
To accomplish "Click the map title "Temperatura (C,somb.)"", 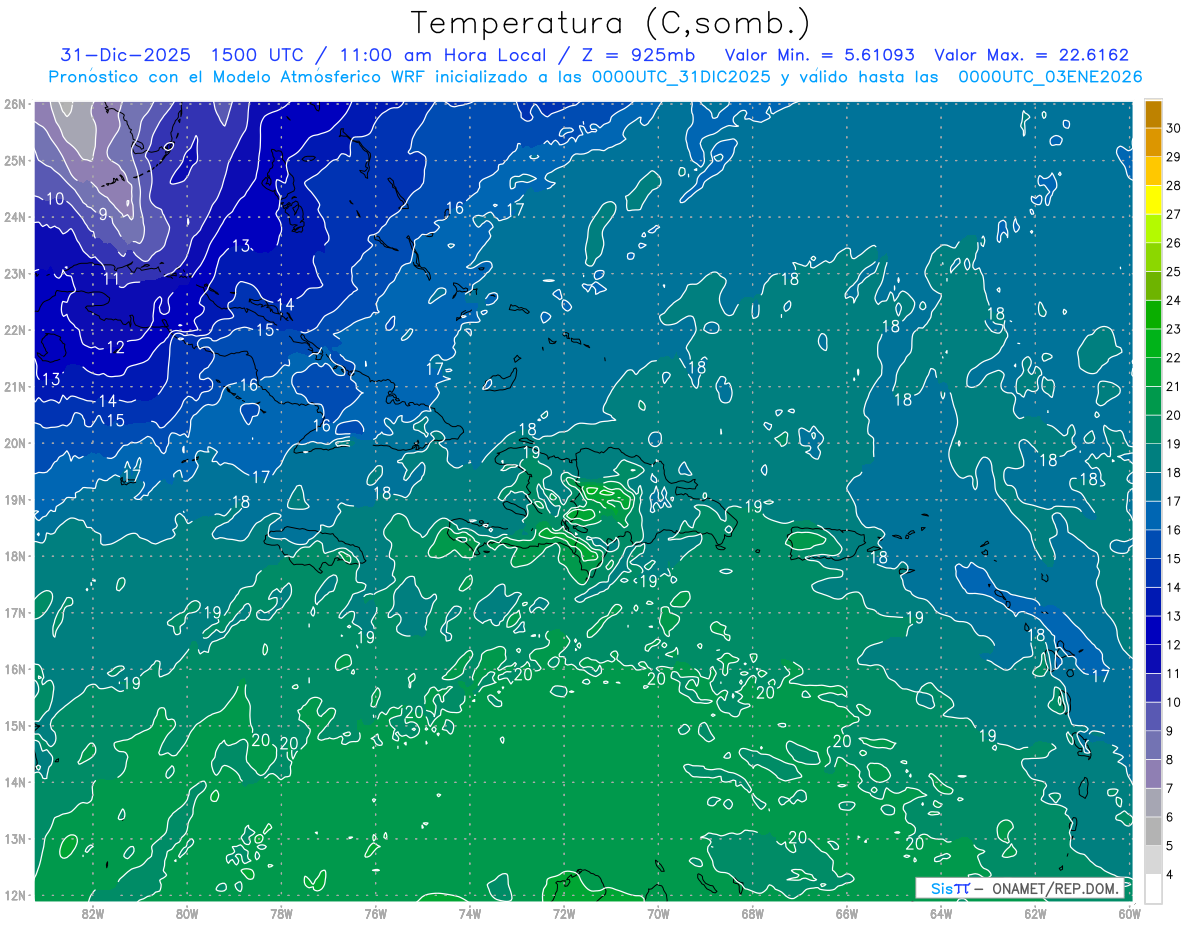I will (611, 24).
